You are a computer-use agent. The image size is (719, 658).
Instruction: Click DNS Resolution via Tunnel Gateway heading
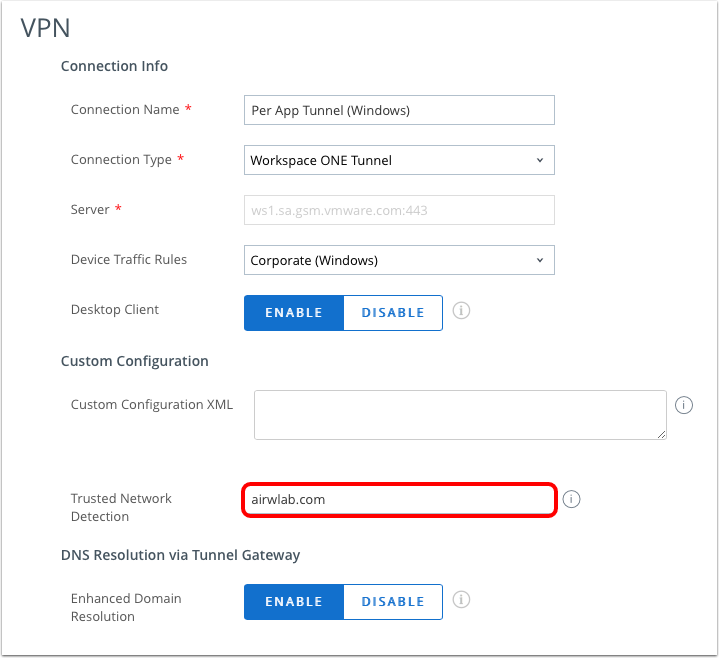click(180, 555)
